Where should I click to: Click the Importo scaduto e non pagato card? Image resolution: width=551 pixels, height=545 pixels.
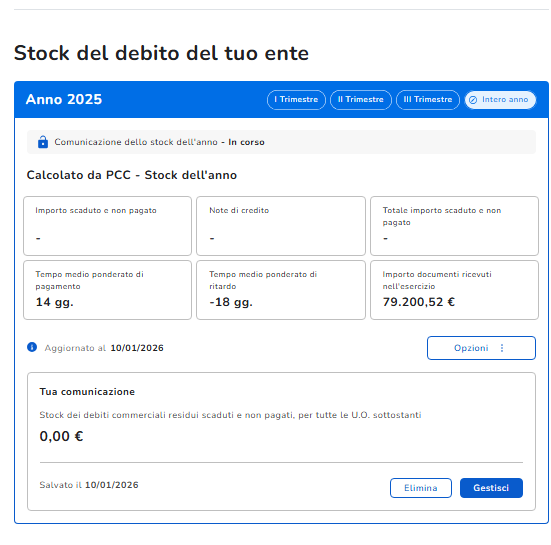point(108,226)
